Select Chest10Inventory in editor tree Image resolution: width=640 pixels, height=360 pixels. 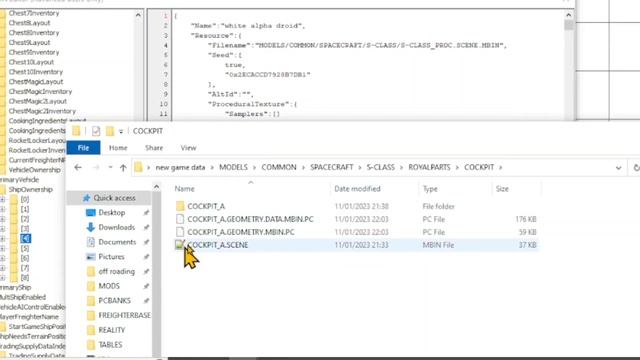[36, 72]
